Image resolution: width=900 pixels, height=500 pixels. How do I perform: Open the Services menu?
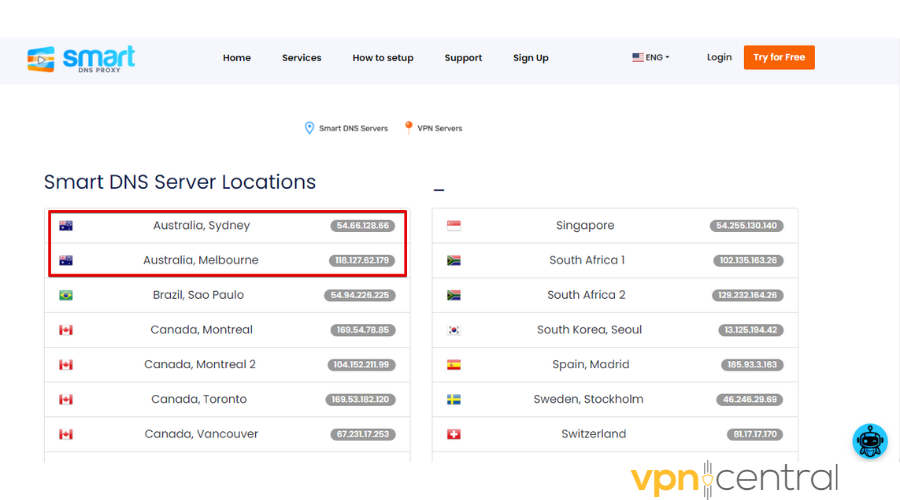(x=301, y=58)
